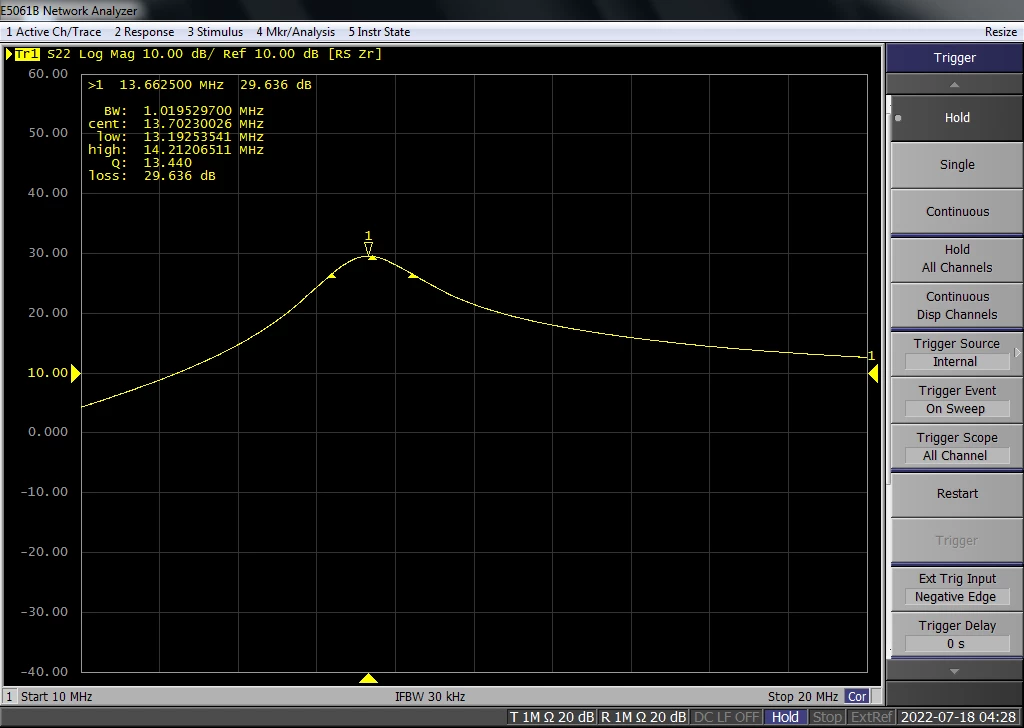Change Trigger Scope All Channel setting
The height and width of the screenshot is (728, 1024).
point(957,447)
